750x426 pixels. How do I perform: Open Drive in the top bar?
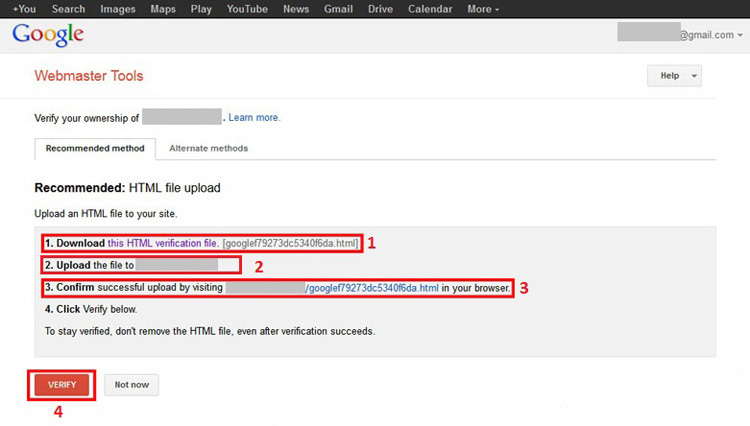point(380,9)
